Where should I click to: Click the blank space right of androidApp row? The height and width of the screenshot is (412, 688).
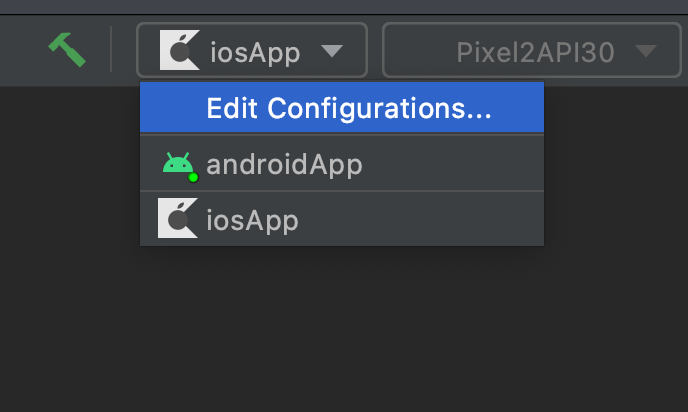point(452,163)
